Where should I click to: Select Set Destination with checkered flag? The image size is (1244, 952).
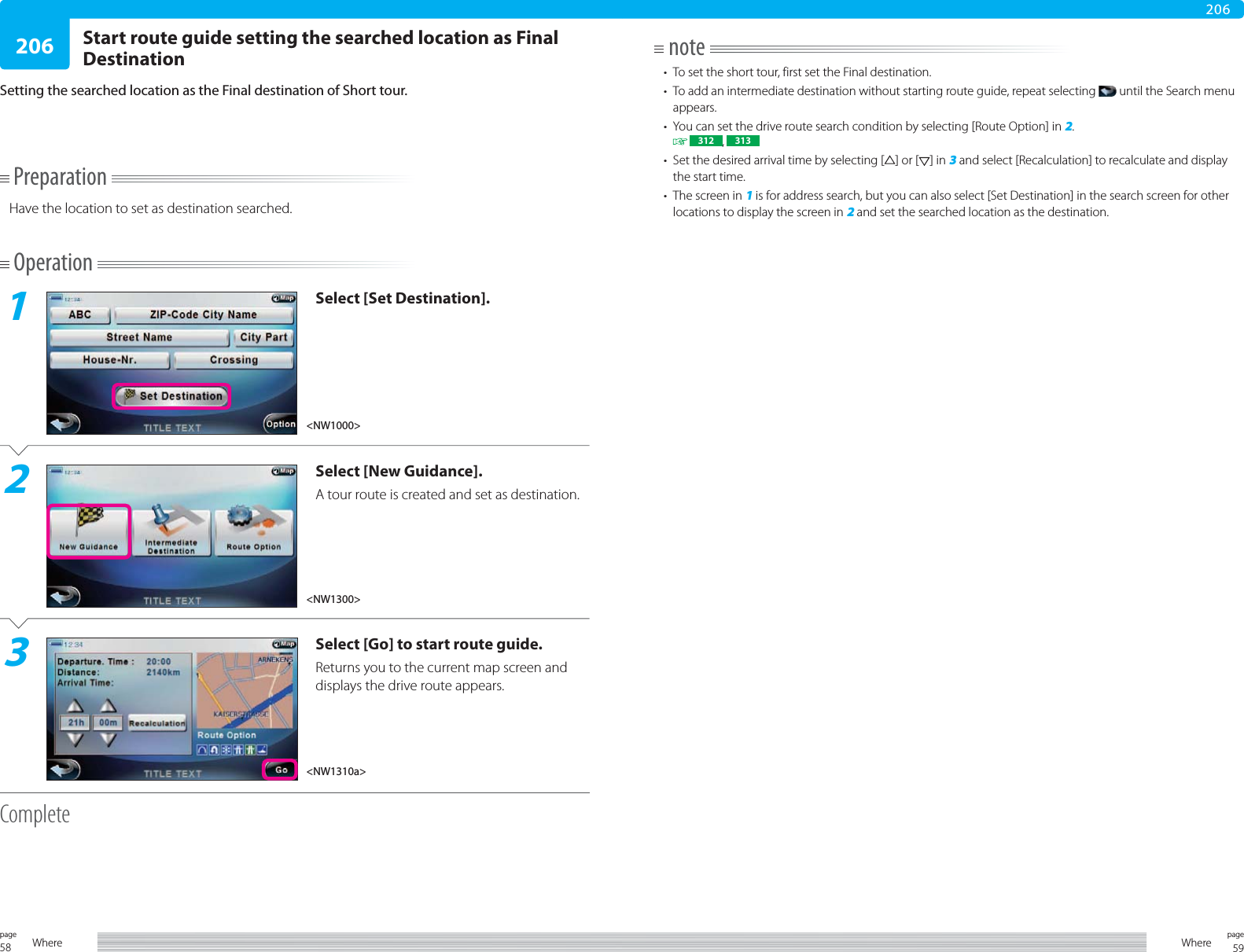171,396
